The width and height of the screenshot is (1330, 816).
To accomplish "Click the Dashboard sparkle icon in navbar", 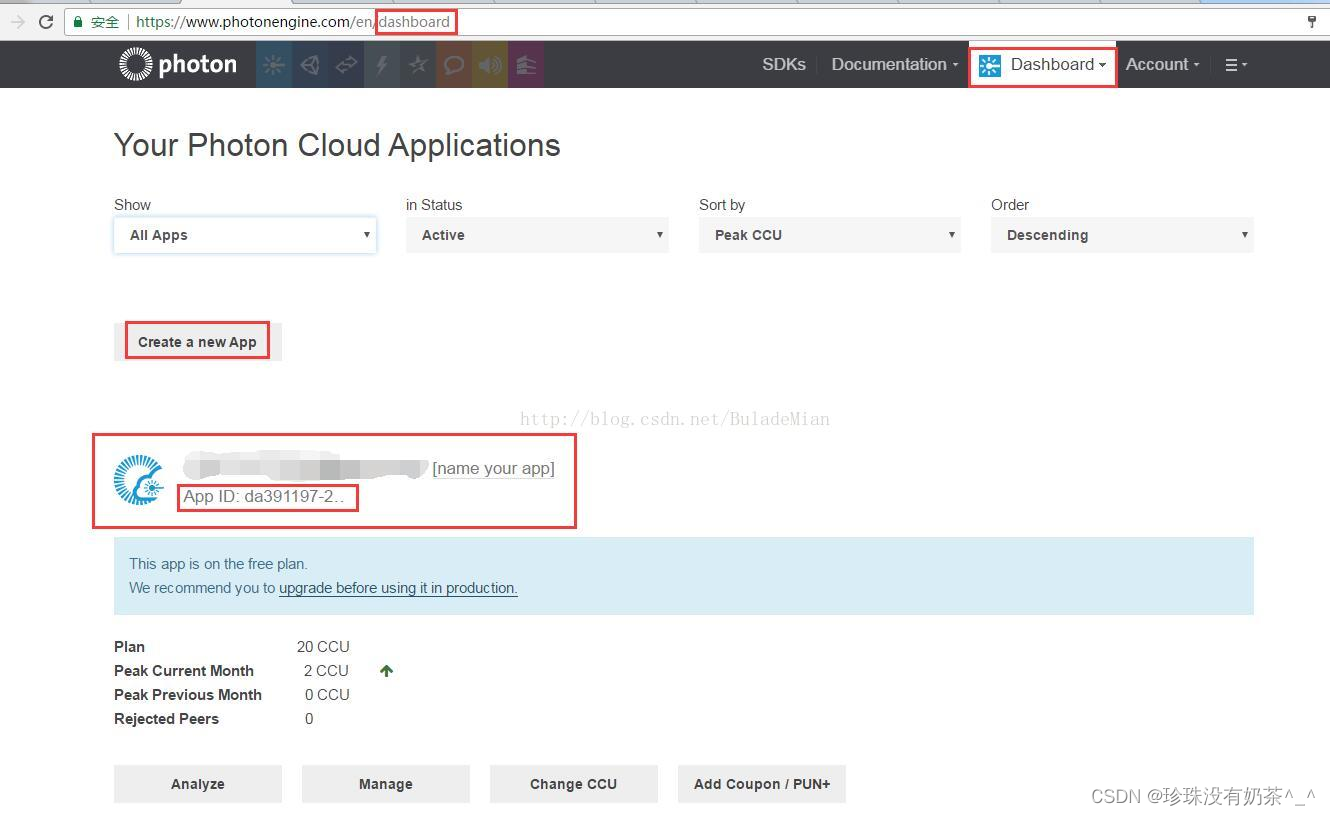I will pos(990,65).
